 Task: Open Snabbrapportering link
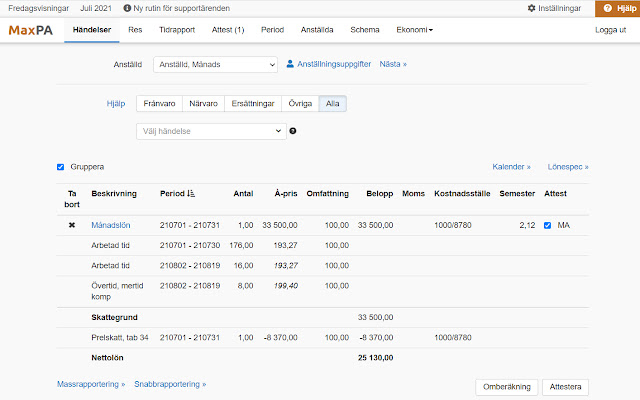pyautogui.click(x=170, y=384)
